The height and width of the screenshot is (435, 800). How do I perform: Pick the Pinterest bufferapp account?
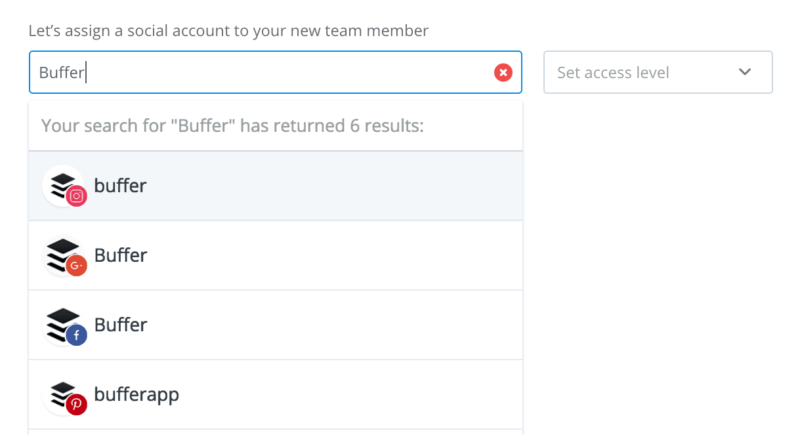(x=276, y=394)
